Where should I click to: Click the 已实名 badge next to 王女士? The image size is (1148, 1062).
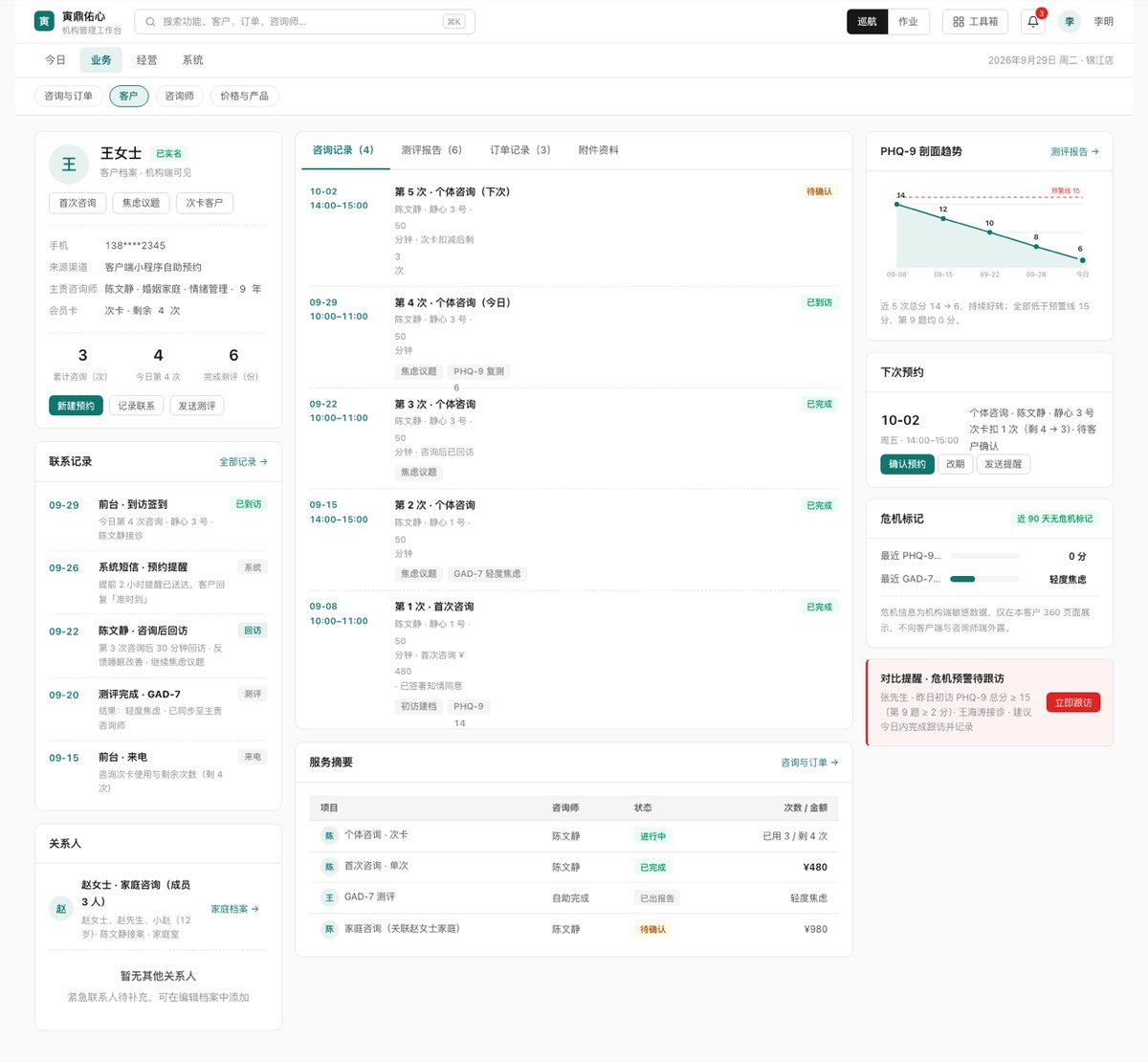pyautogui.click(x=169, y=154)
